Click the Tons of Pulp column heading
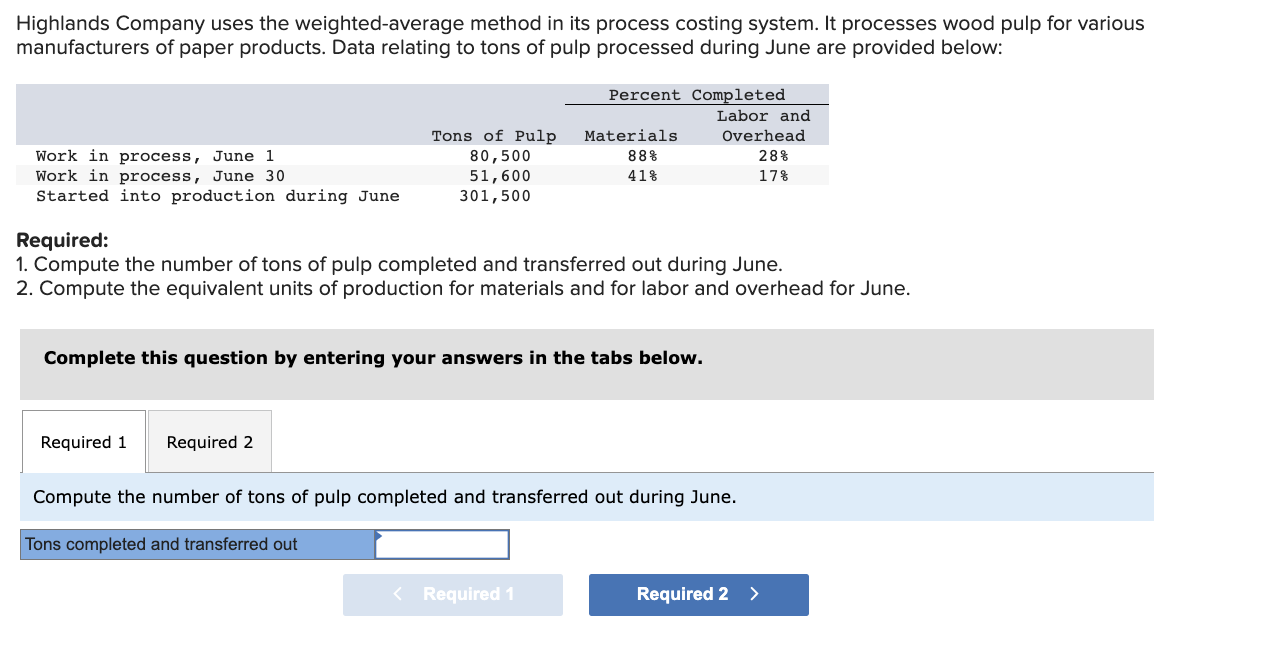The height and width of the screenshot is (666, 1270). (x=493, y=135)
